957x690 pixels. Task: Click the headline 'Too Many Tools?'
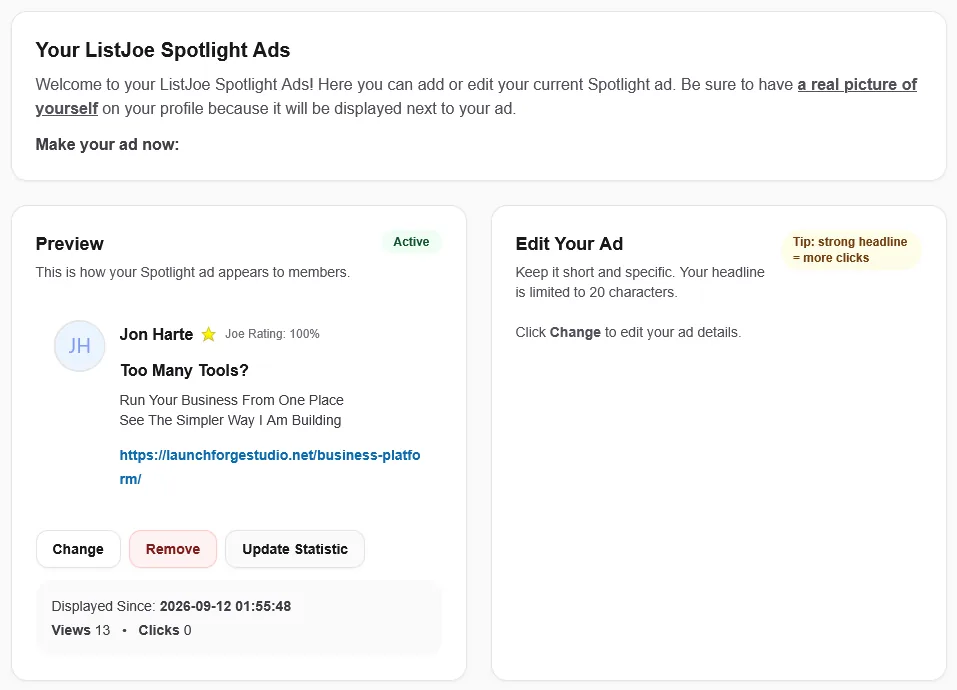coord(184,370)
